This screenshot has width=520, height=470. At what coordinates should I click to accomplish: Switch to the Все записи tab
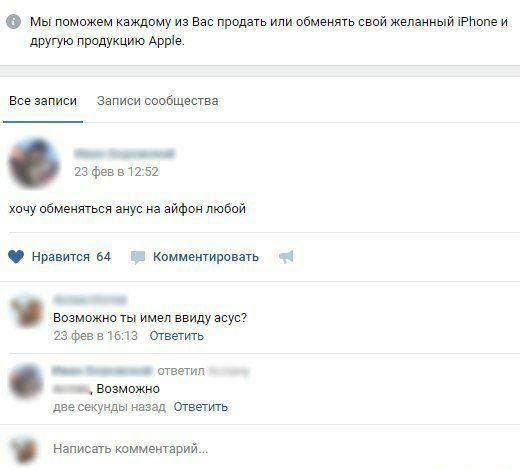pos(43,101)
